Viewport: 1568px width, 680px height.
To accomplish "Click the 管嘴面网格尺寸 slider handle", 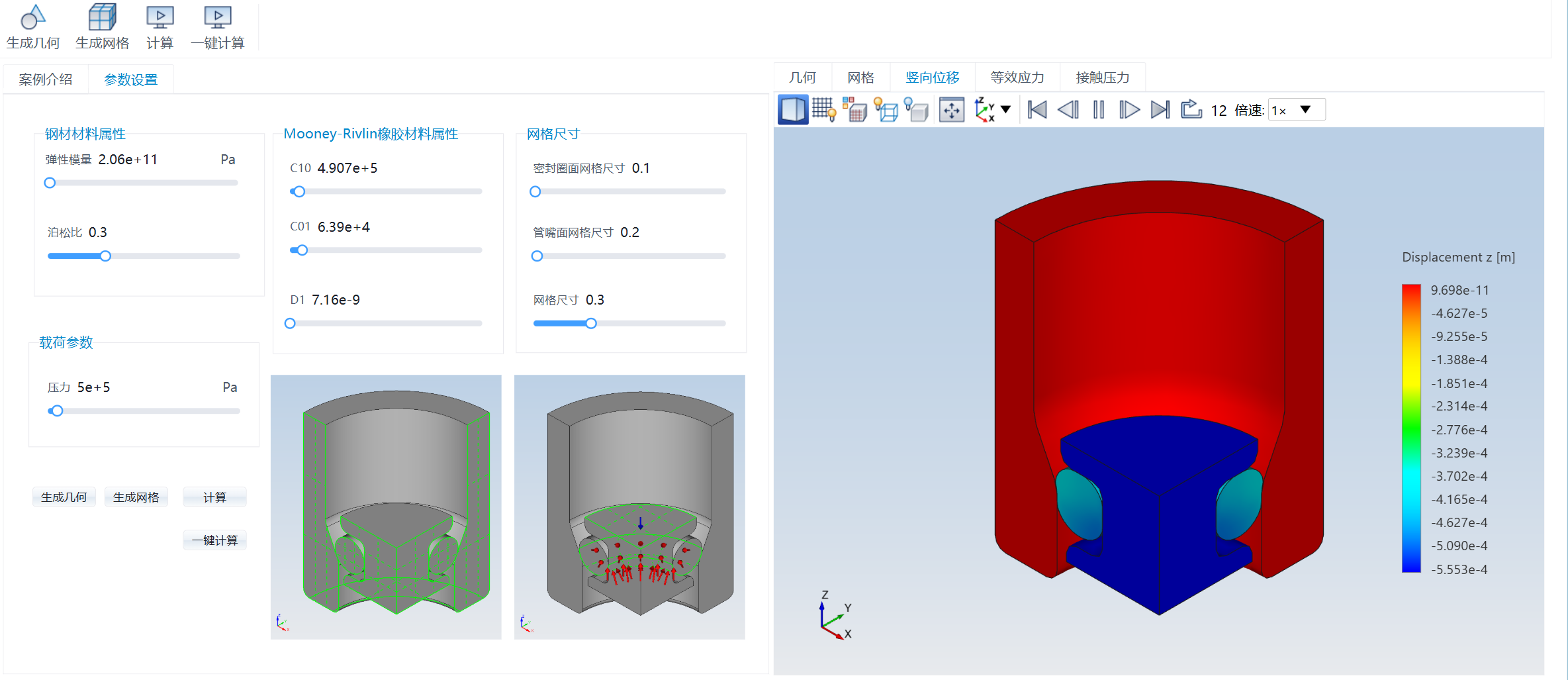I will [x=537, y=256].
